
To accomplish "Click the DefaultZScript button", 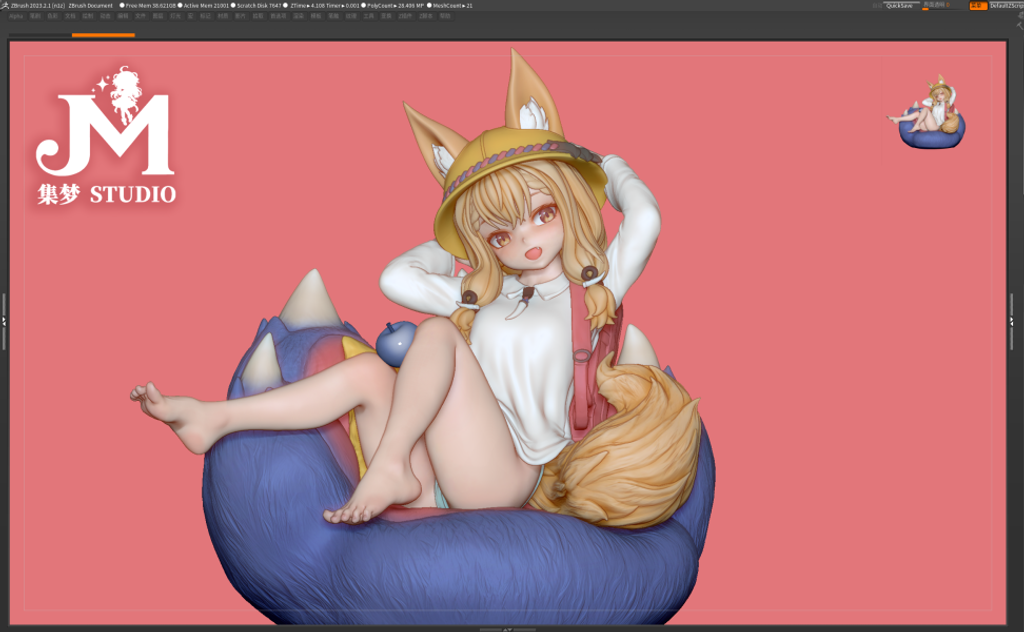I will [x=1006, y=5].
